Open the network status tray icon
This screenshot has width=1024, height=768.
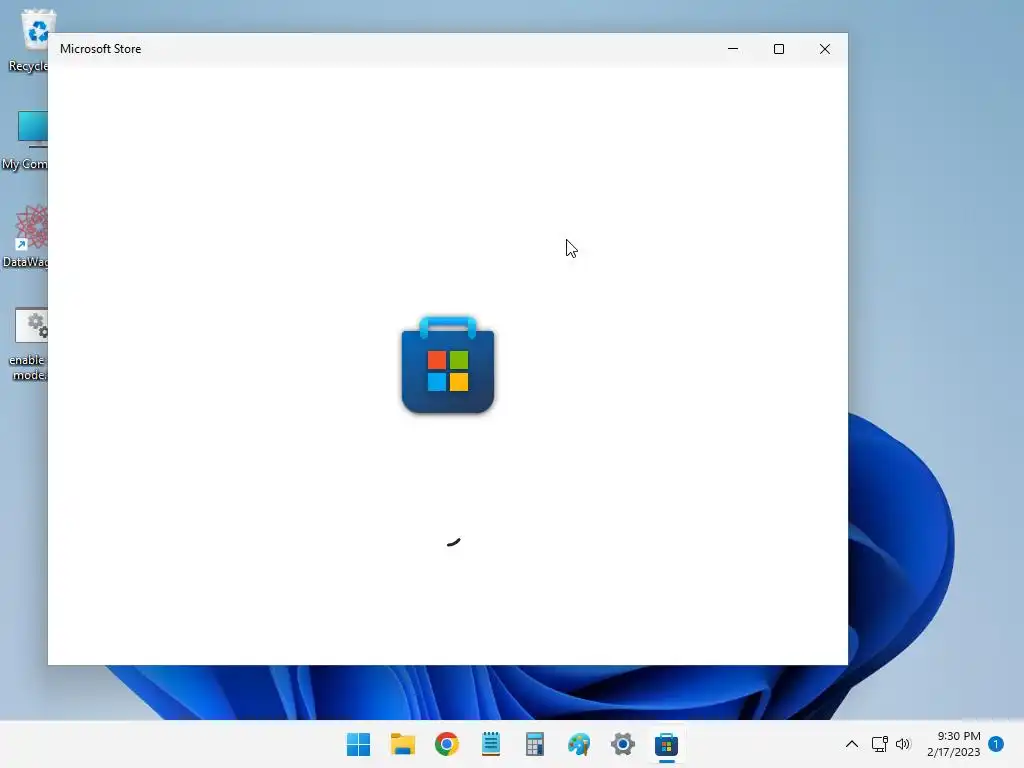click(879, 744)
